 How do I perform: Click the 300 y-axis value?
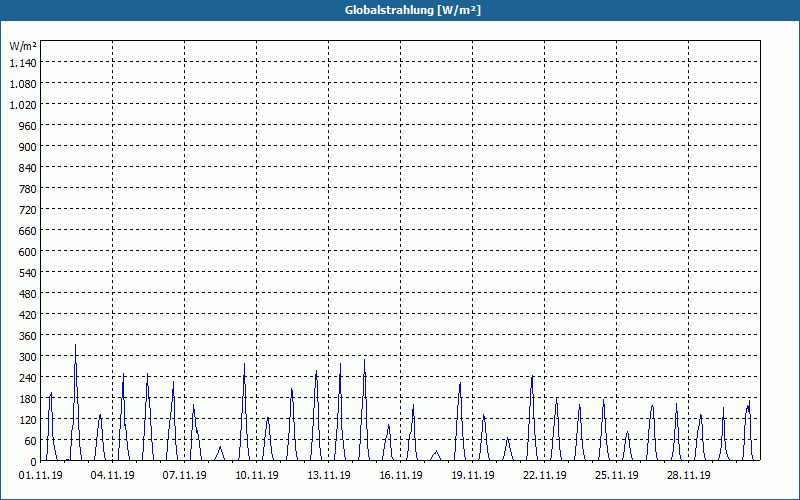tap(28, 357)
